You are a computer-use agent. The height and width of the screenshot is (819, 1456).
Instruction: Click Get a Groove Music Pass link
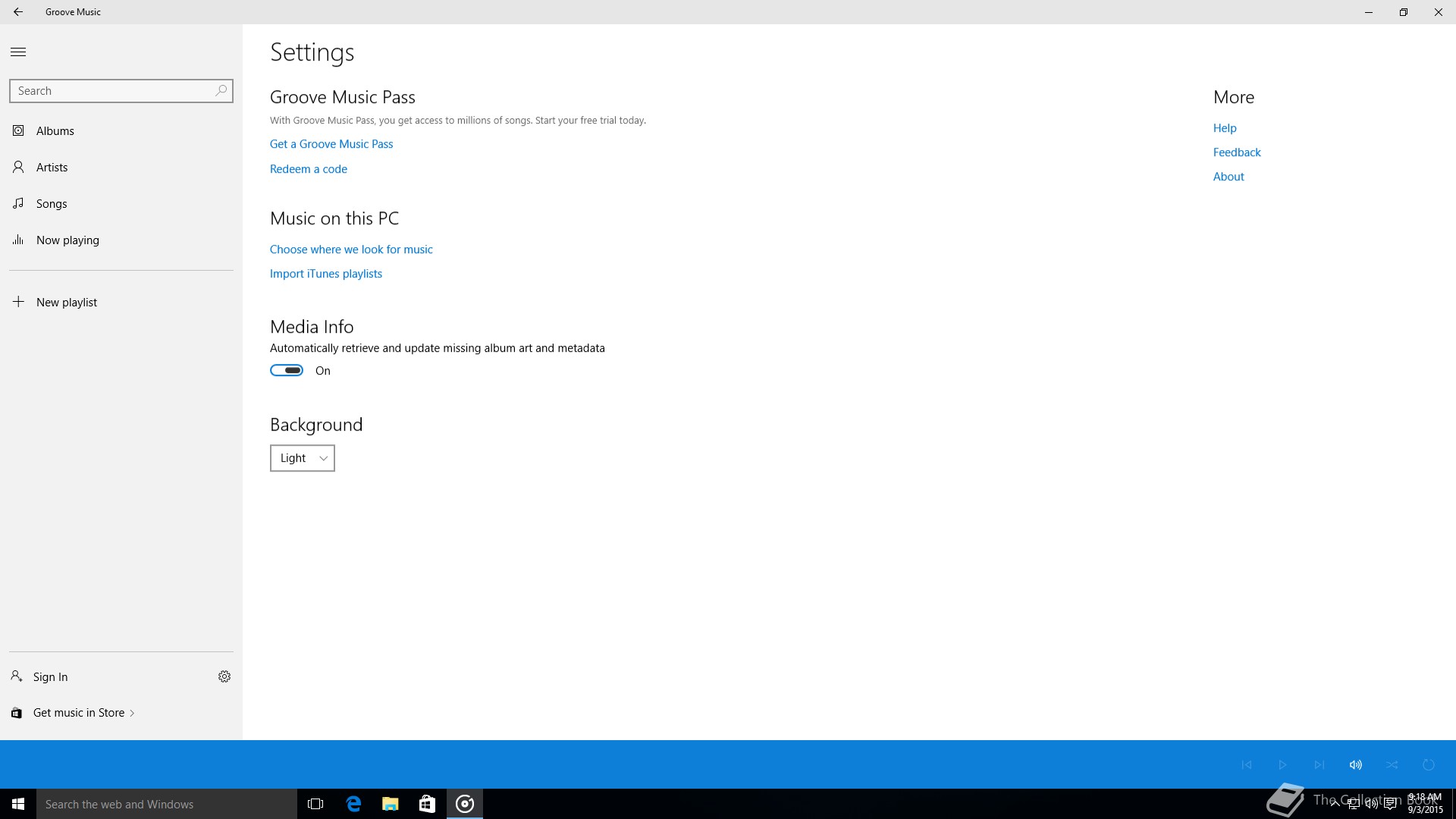pos(331,144)
